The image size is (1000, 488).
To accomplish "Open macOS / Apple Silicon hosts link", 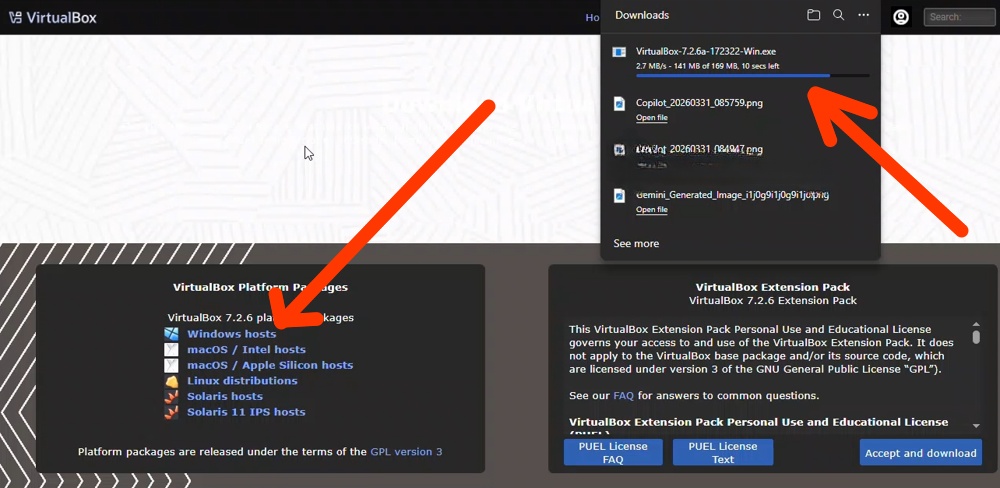I will (270, 366).
